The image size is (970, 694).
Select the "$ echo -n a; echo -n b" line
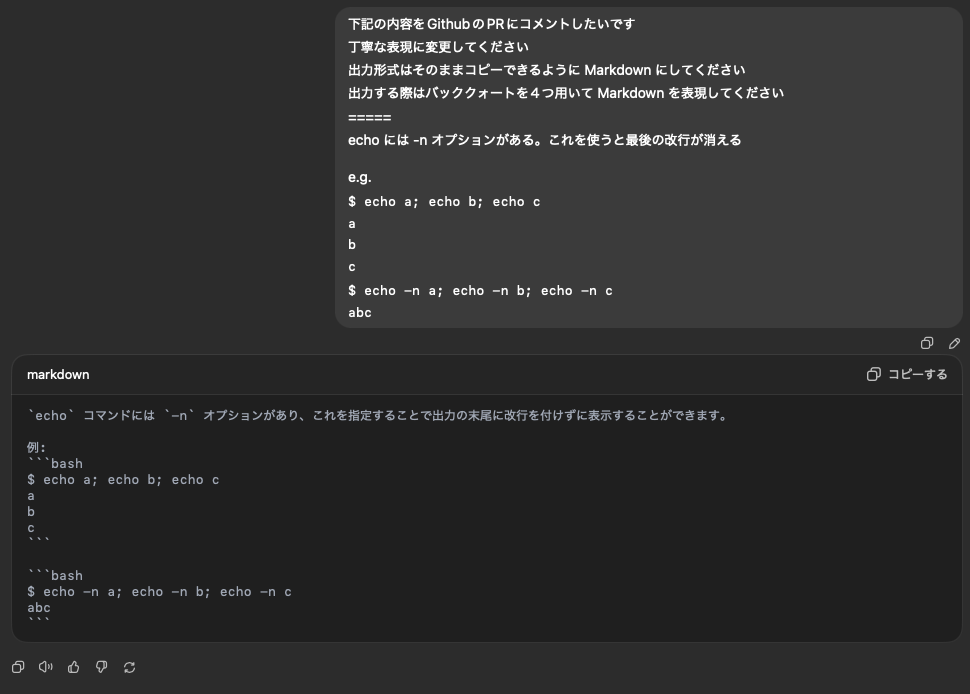(157, 591)
